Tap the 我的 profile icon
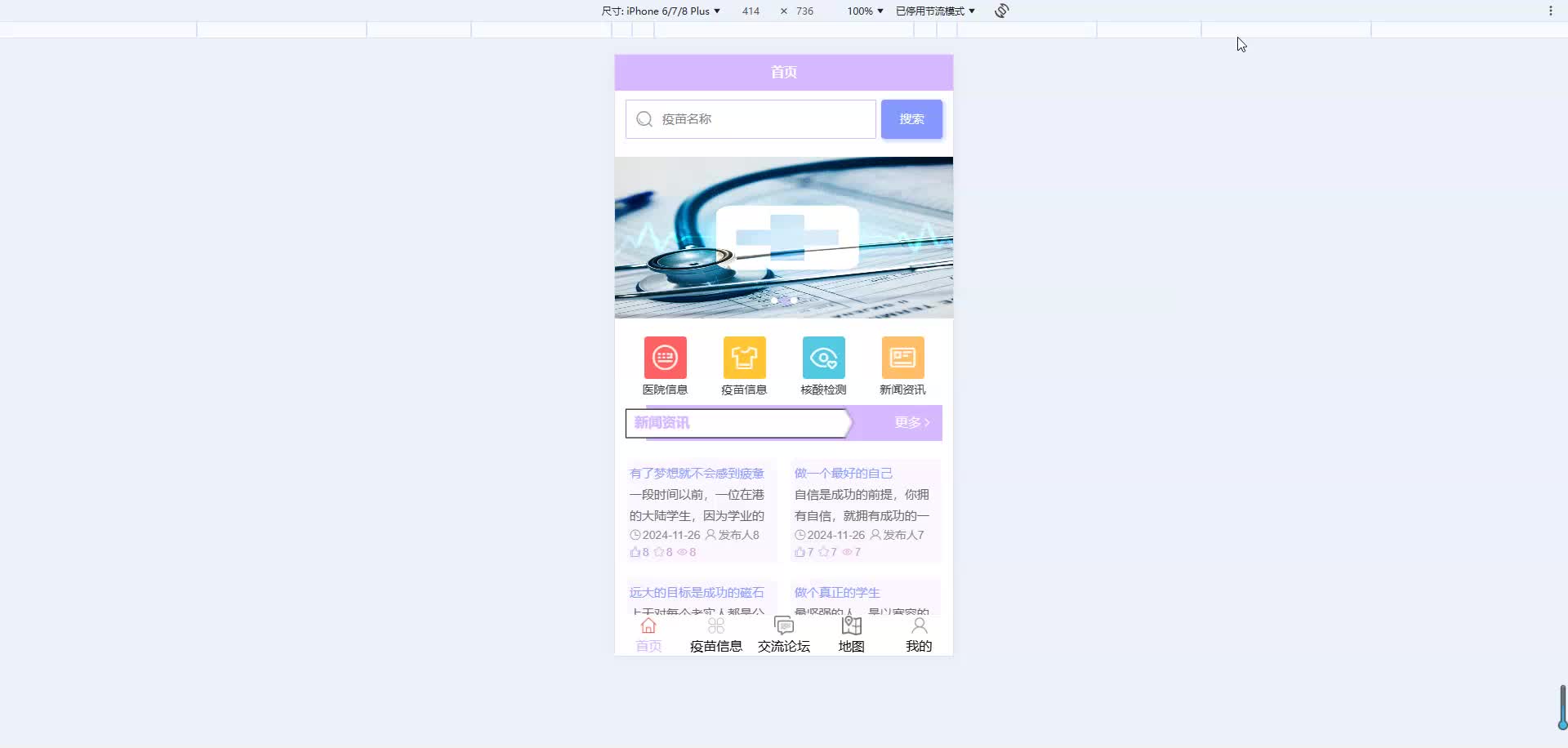 pyautogui.click(x=919, y=626)
